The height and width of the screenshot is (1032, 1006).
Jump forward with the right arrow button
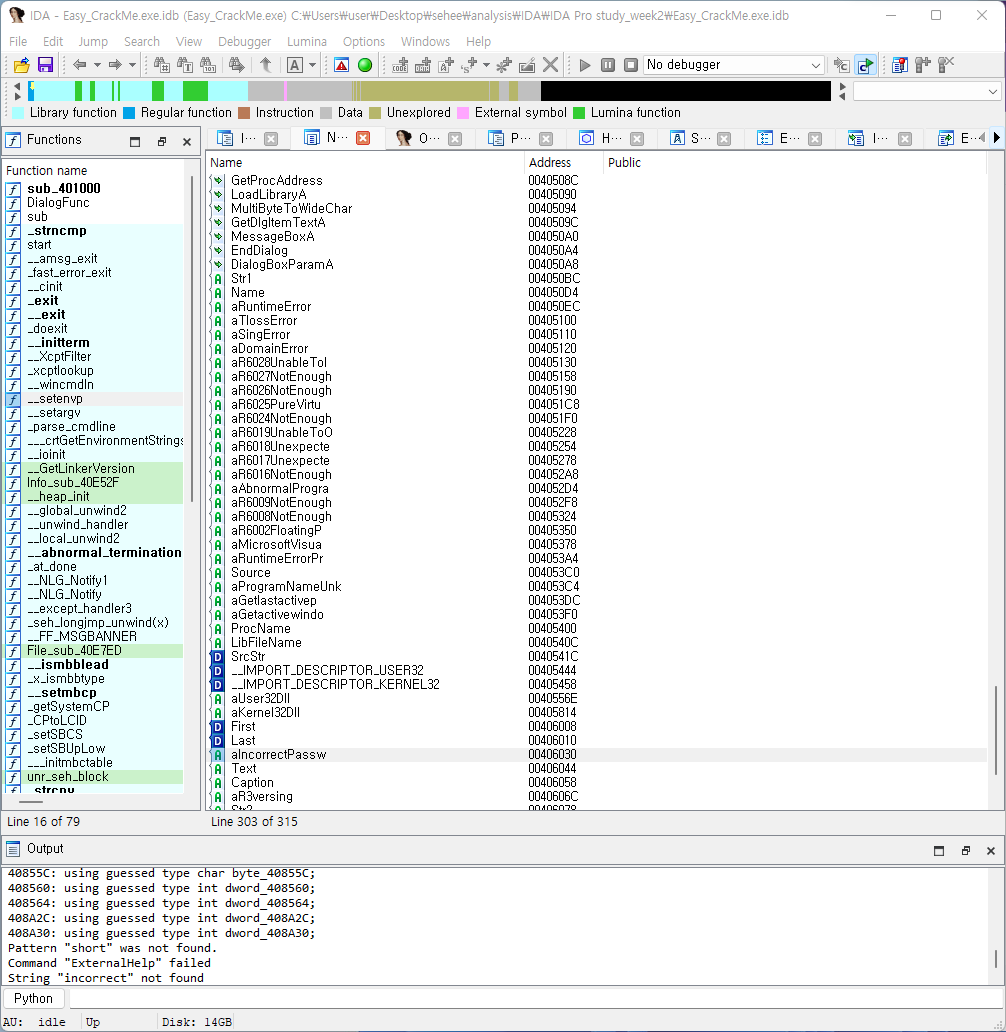(115, 65)
